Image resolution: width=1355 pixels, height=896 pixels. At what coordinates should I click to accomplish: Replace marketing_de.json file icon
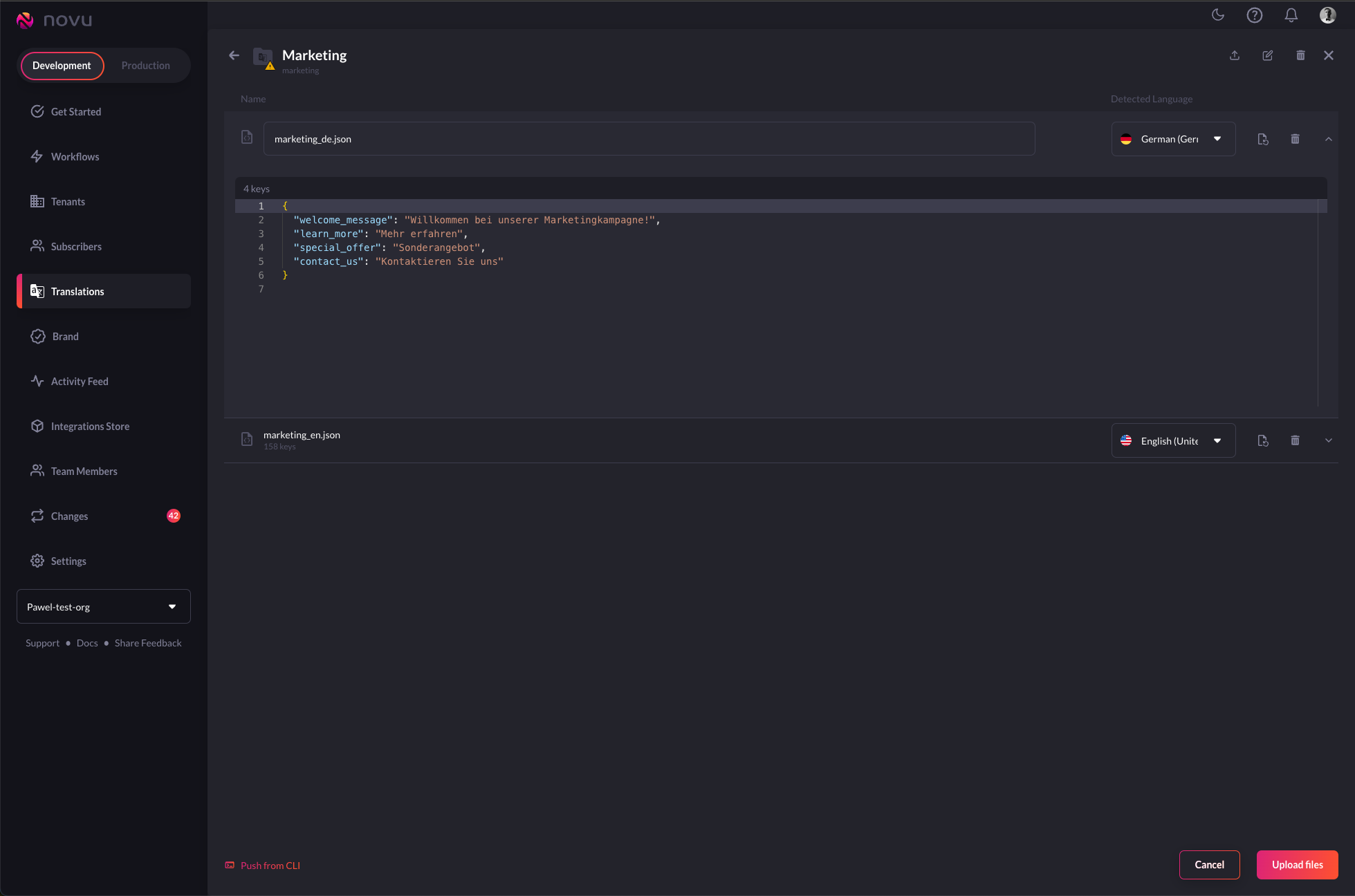tap(1263, 139)
